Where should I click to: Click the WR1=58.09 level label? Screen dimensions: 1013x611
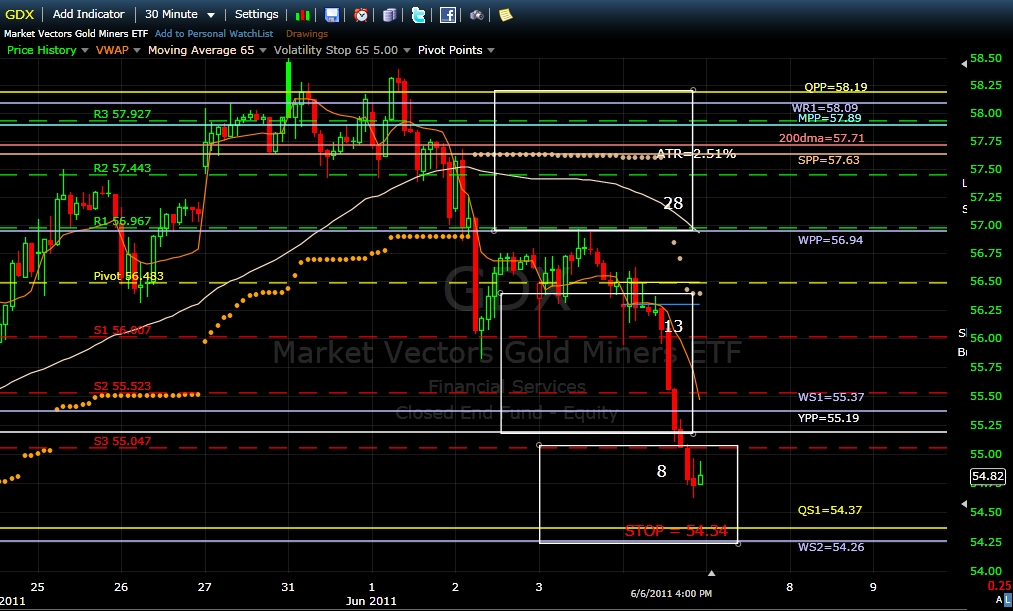coord(825,108)
